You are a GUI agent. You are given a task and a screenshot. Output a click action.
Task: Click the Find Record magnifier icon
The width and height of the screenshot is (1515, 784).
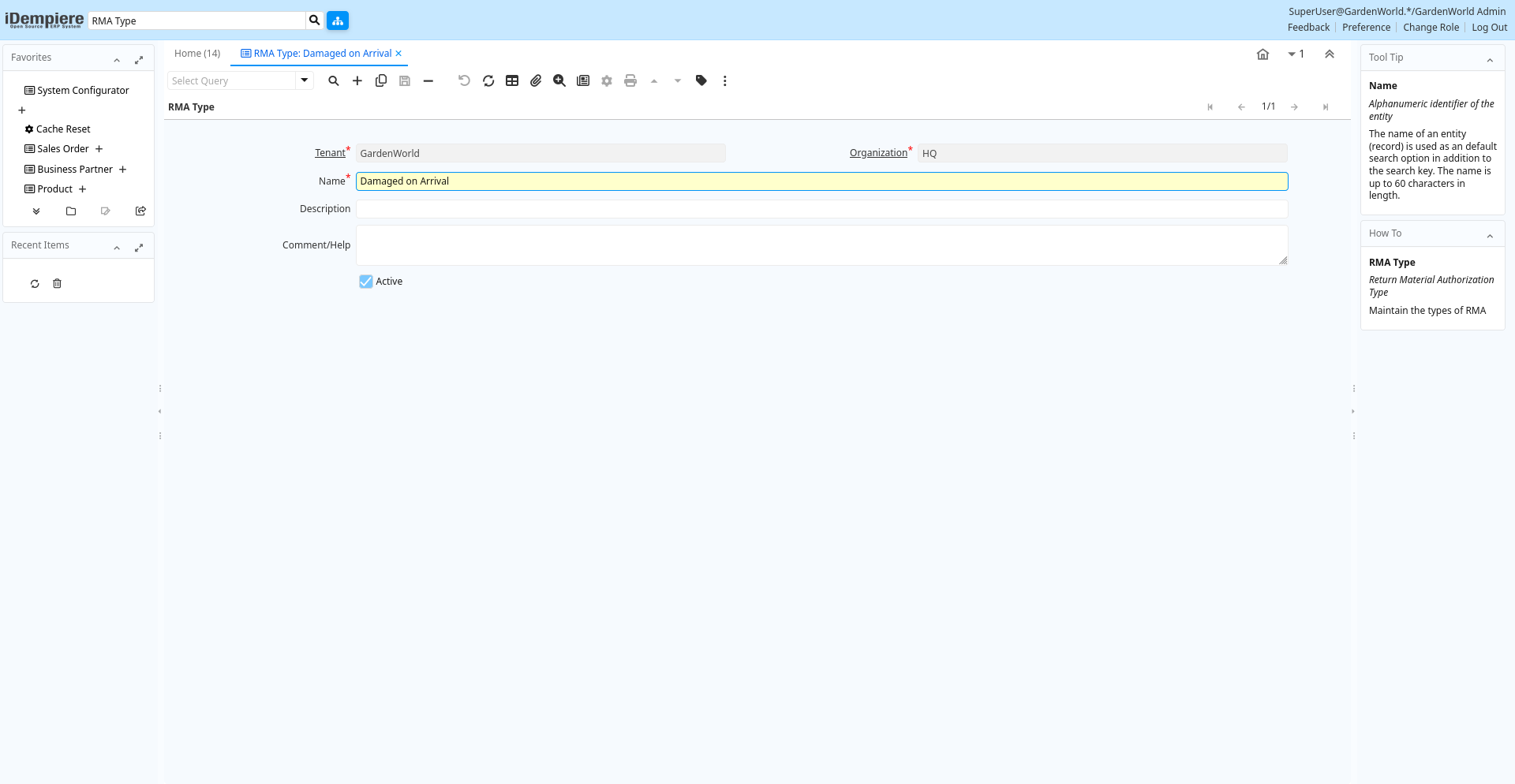pyautogui.click(x=334, y=80)
